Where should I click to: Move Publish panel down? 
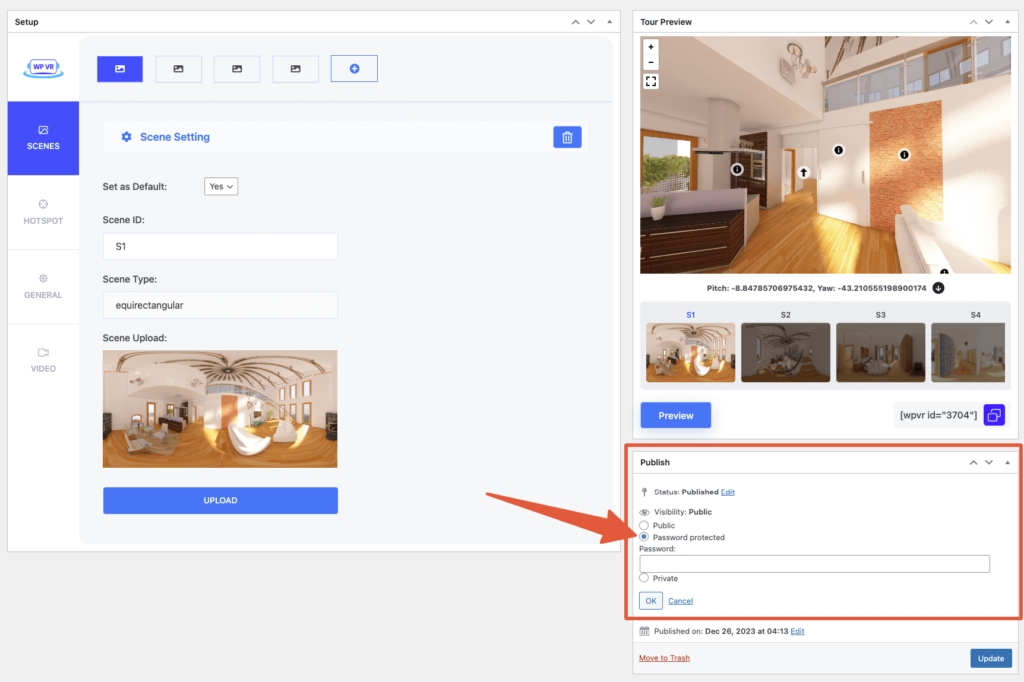(989, 462)
